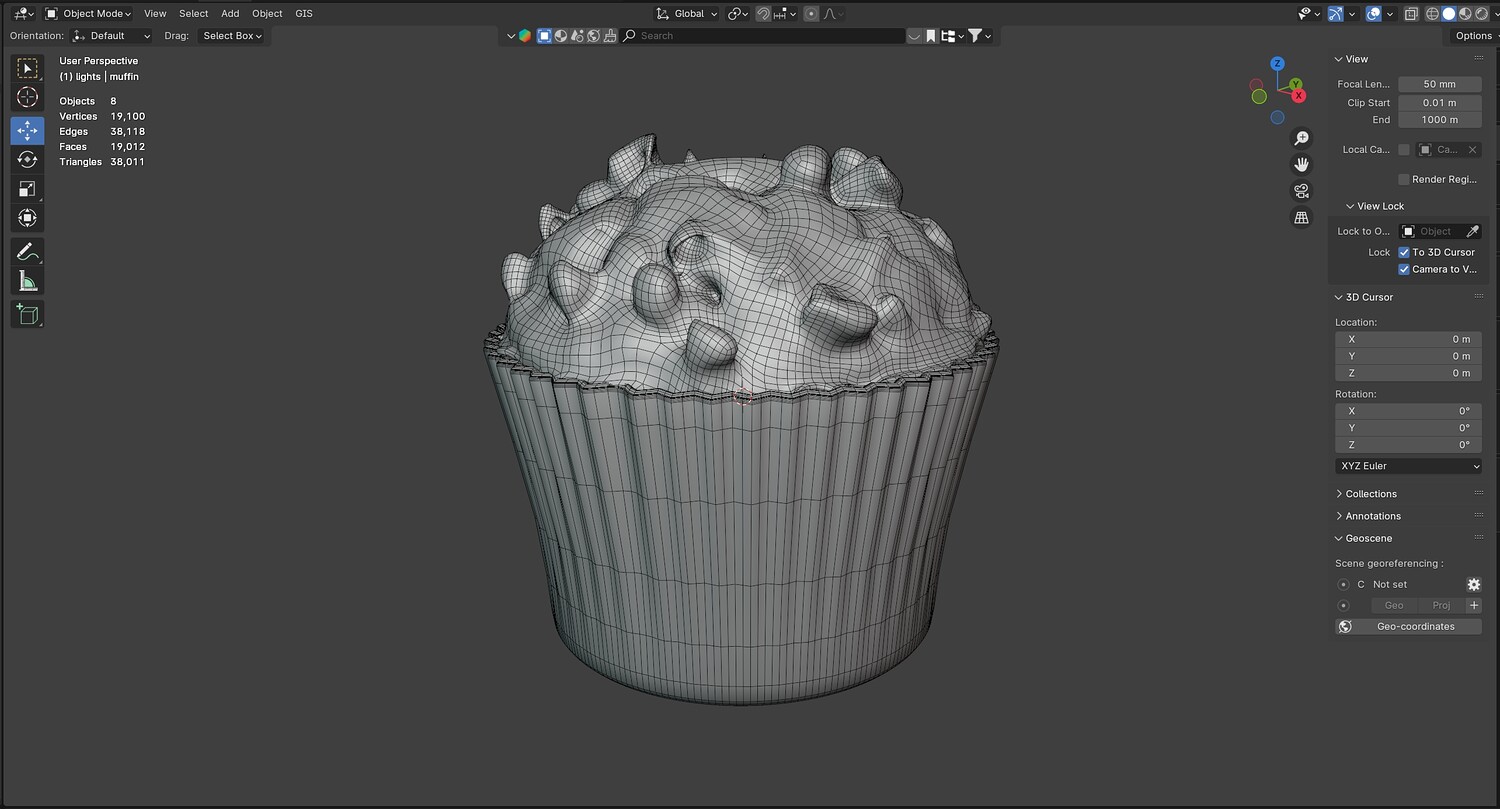Click the Focal Length 50 mm field
1500x809 pixels.
(1440, 84)
